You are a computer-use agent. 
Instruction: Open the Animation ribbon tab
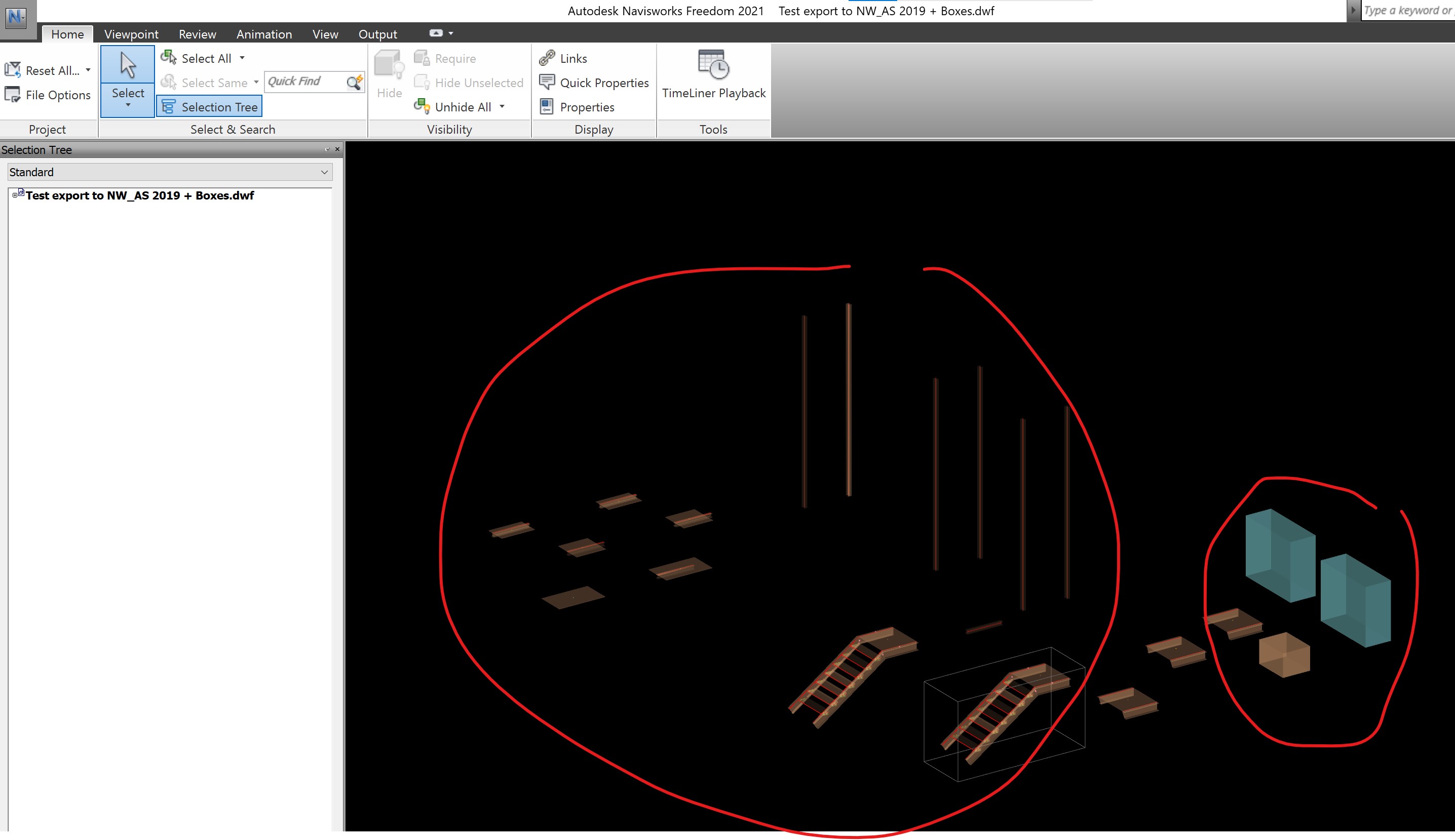point(264,34)
